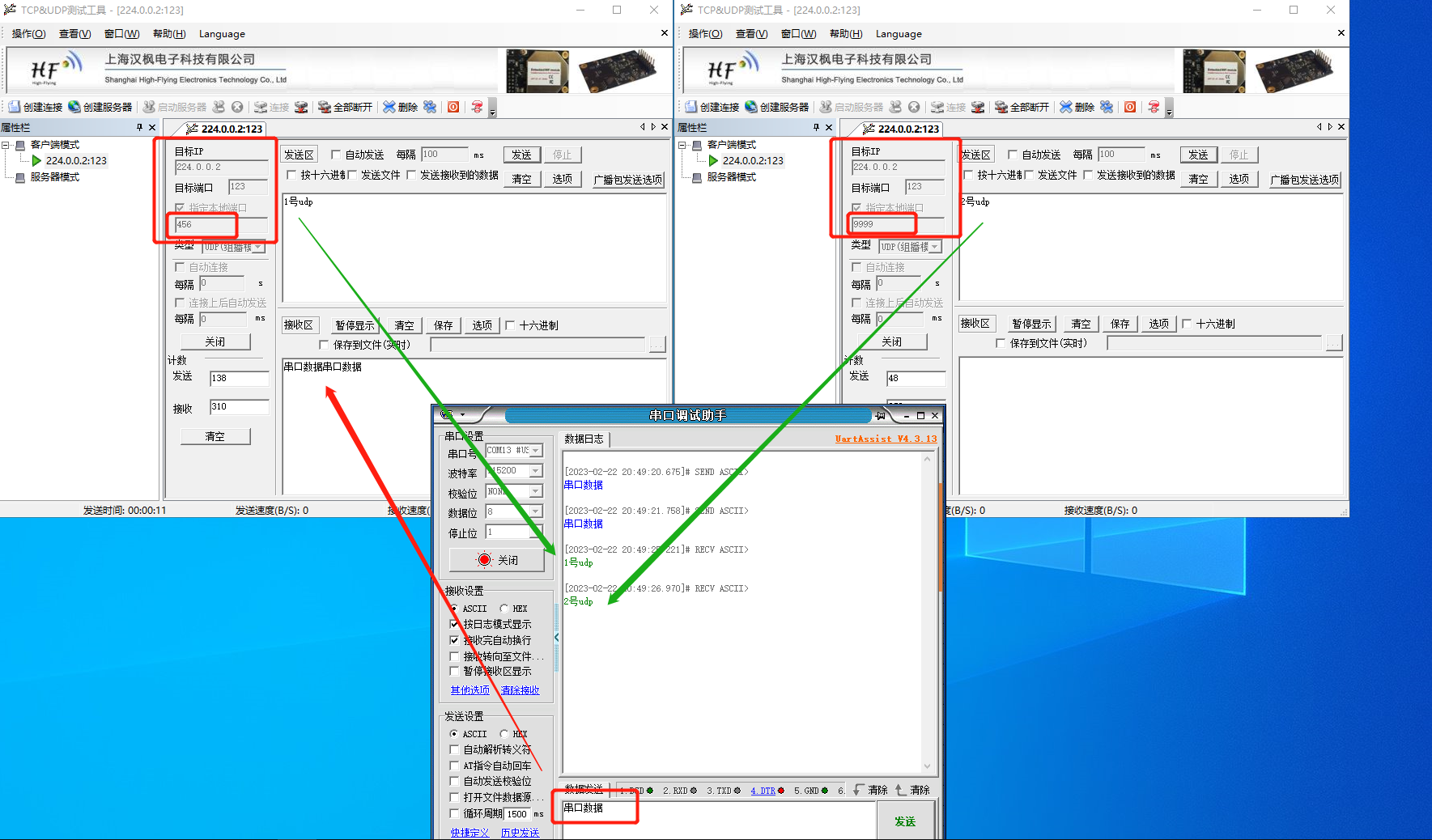
Task: Toggle 发送接收到的数据 checkbox in right window
Action: [x=1088, y=175]
